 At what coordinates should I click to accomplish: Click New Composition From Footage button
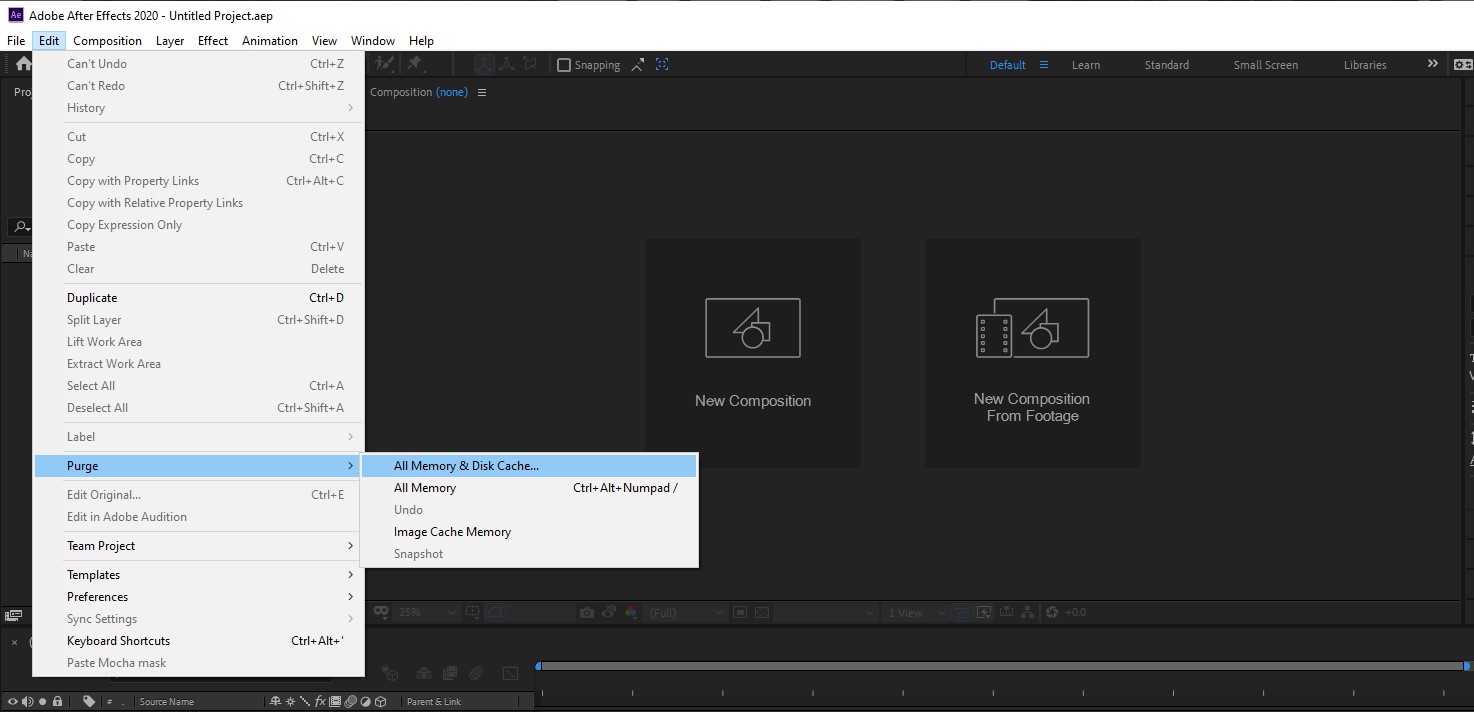tap(1032, 352)
